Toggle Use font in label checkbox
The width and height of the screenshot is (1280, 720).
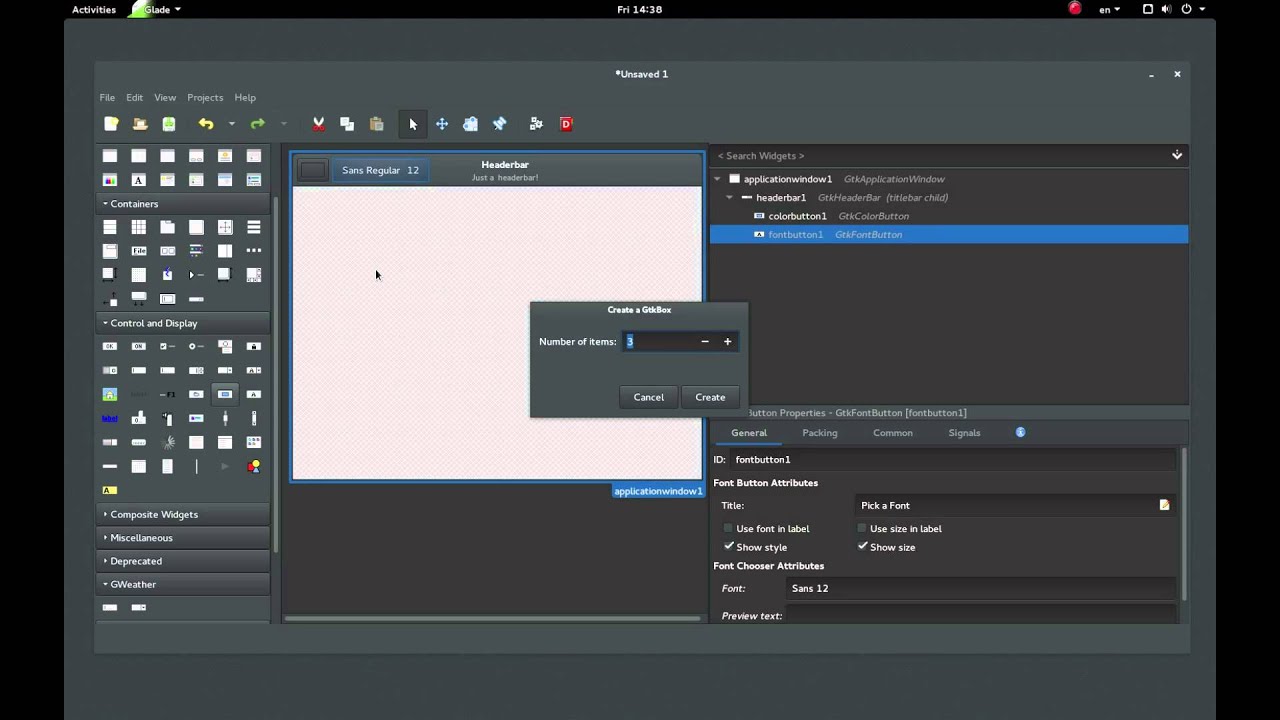(728, 528)
